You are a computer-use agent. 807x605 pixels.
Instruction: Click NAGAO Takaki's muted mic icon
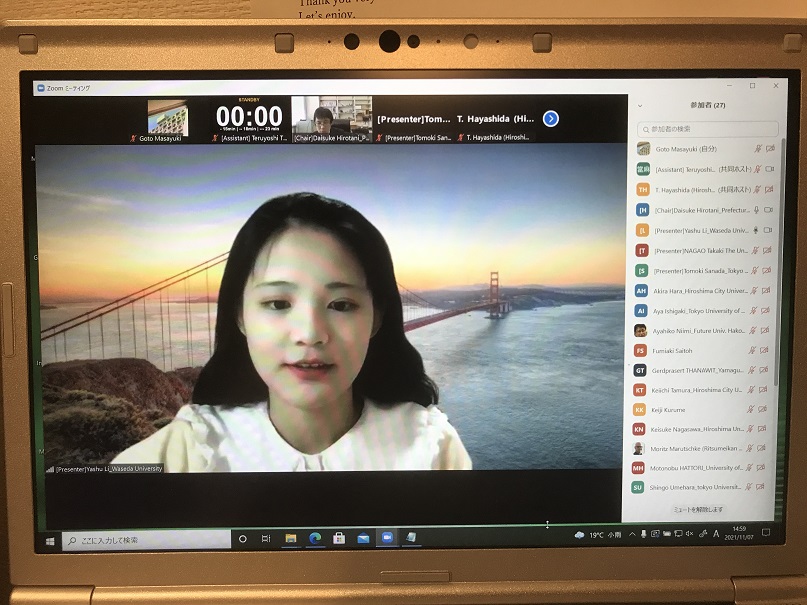(755, 251)
